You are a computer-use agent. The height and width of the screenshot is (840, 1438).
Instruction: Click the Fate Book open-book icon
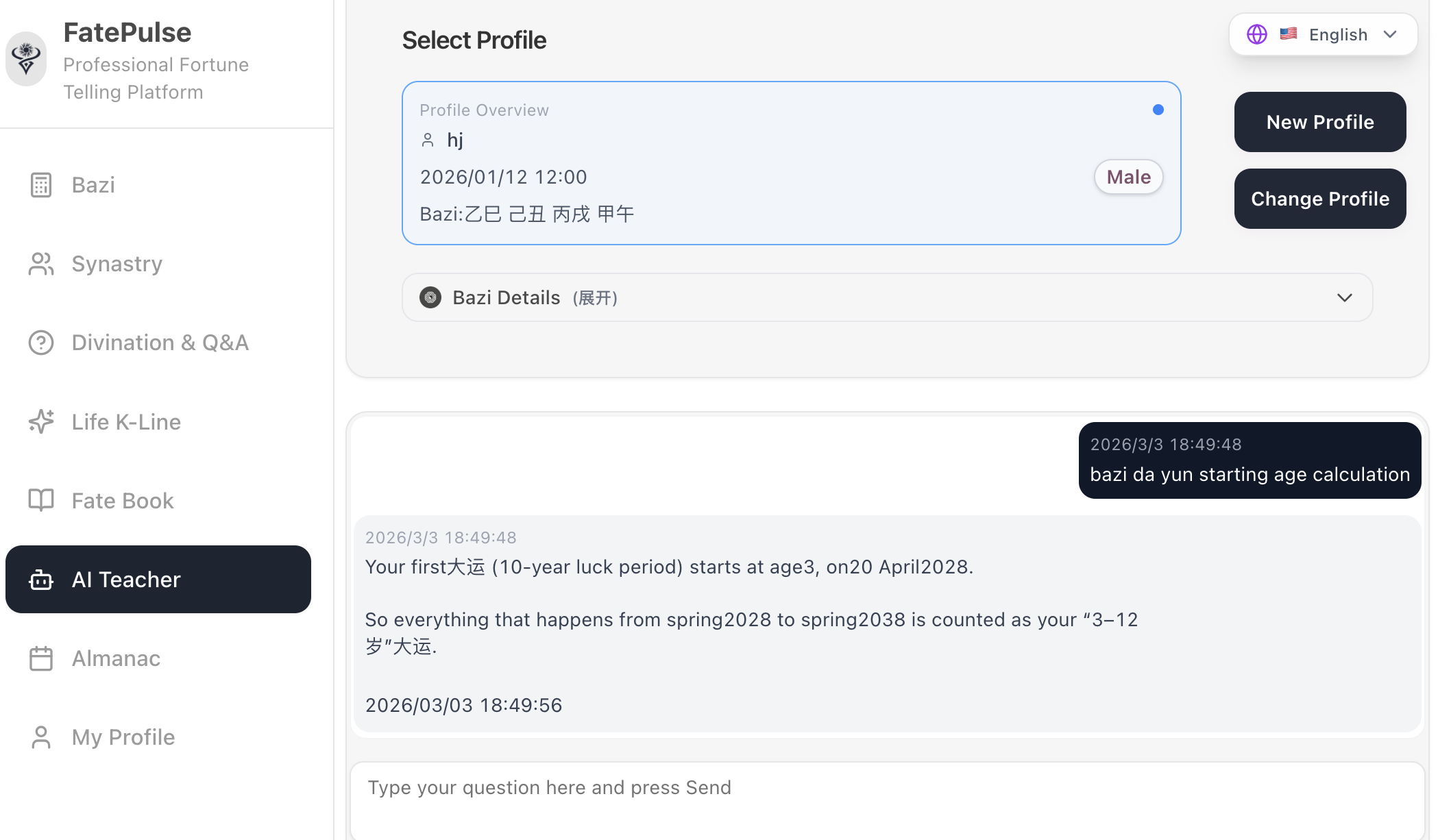pyautogui.click(x=41, y=500)
